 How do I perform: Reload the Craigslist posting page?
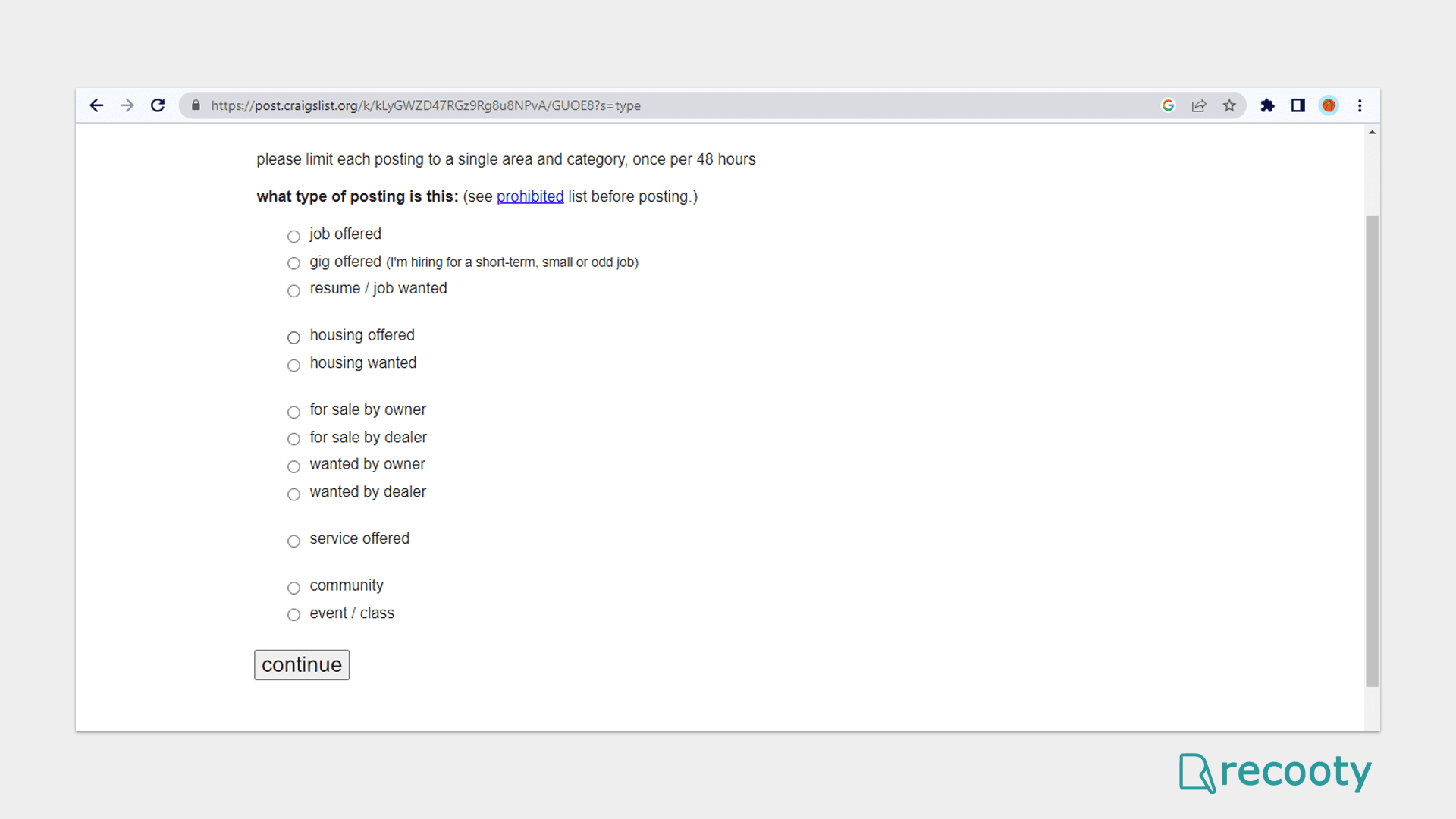[x=158, y=105]
